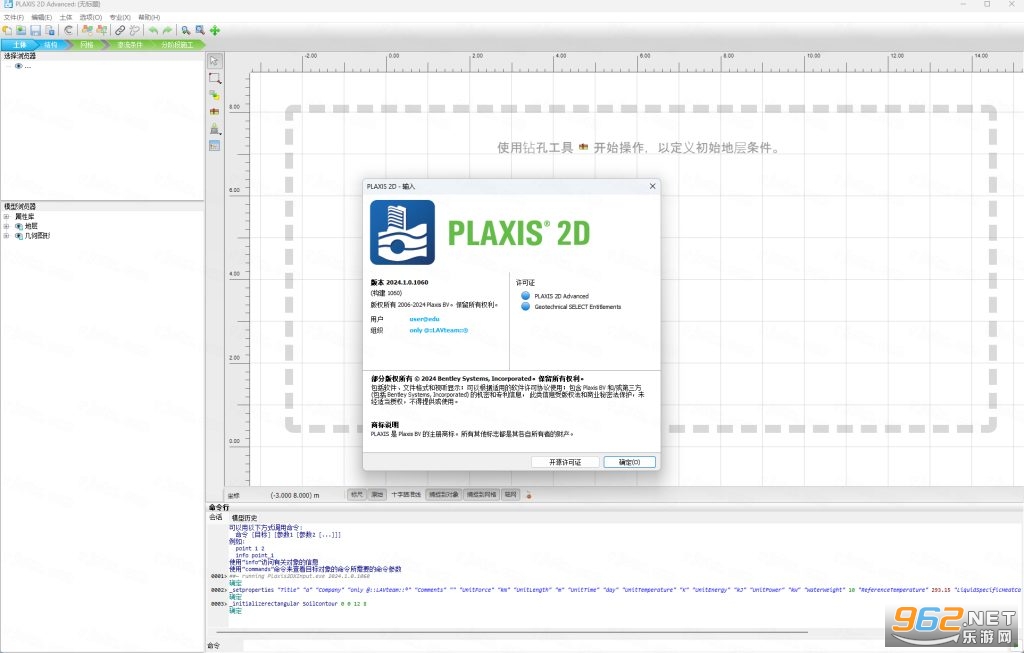This screenshot has width=1024, height=653.
Task: Open the 选项(O) menu
Action: point(91,17)
